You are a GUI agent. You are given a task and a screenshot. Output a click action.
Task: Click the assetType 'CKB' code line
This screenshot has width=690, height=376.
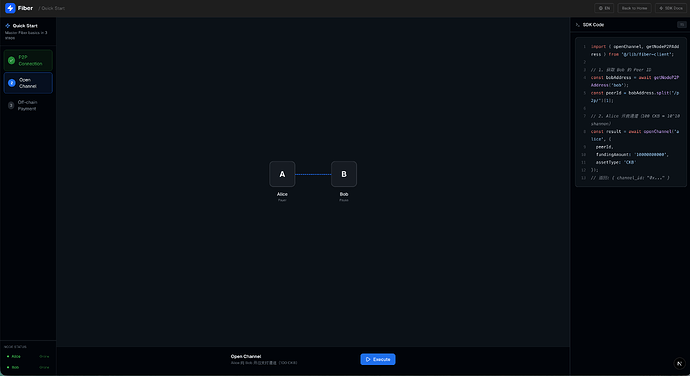point(616,162)
